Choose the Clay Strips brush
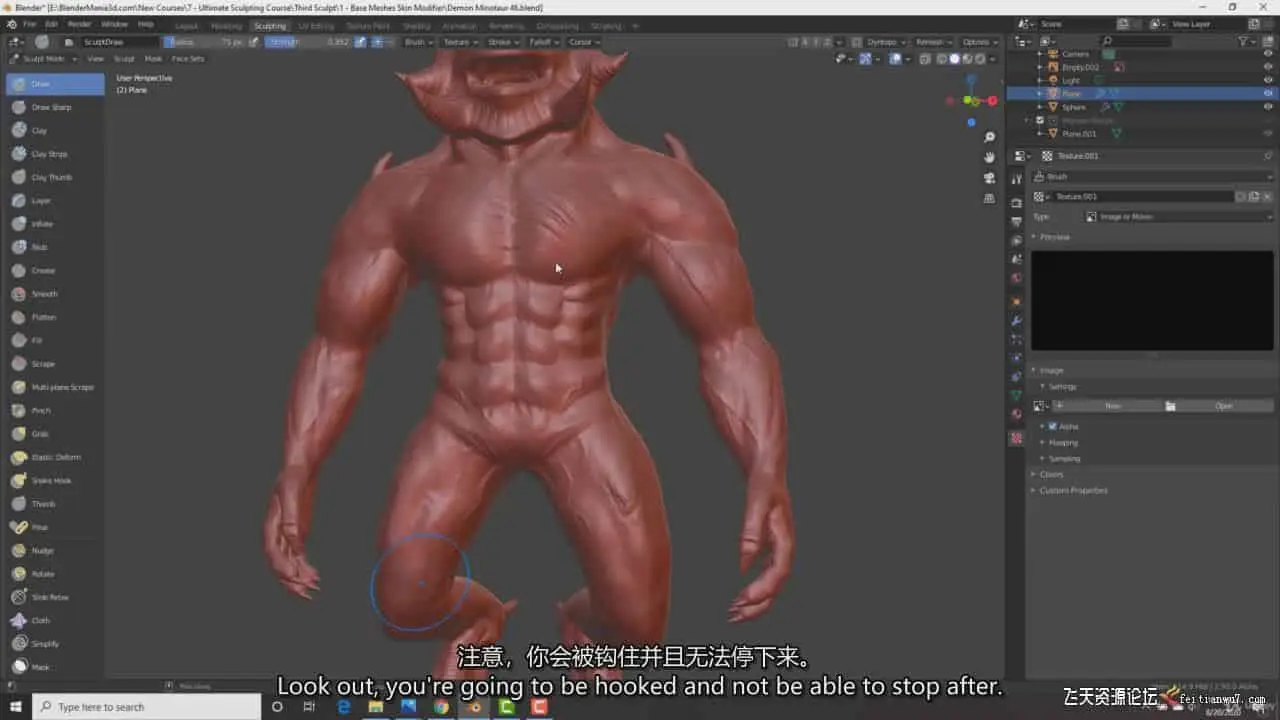Screen dimensions: 1280x720 (55, 154)
